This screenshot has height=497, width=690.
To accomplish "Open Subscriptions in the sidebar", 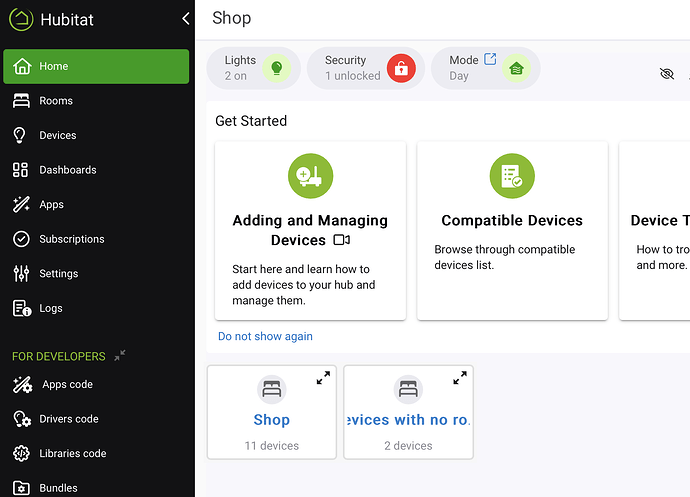I will 96,239.
